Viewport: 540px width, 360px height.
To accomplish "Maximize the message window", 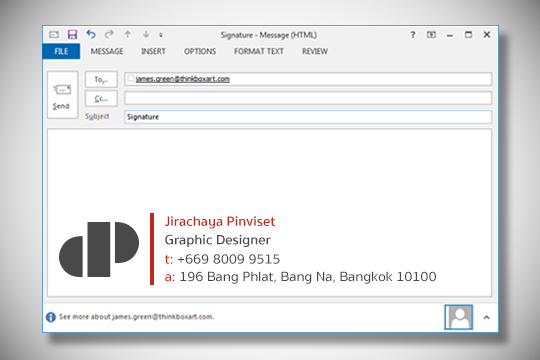I will point(468,34).
